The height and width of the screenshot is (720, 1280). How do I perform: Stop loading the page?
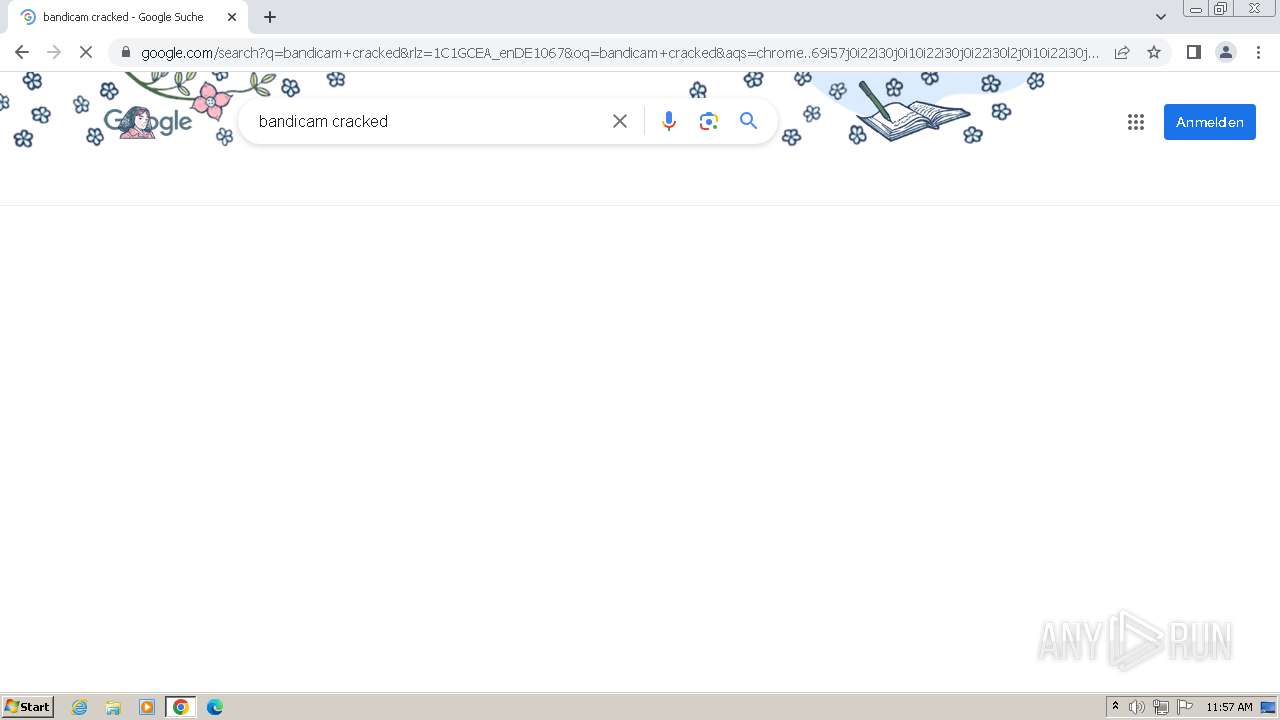(86, 52)
